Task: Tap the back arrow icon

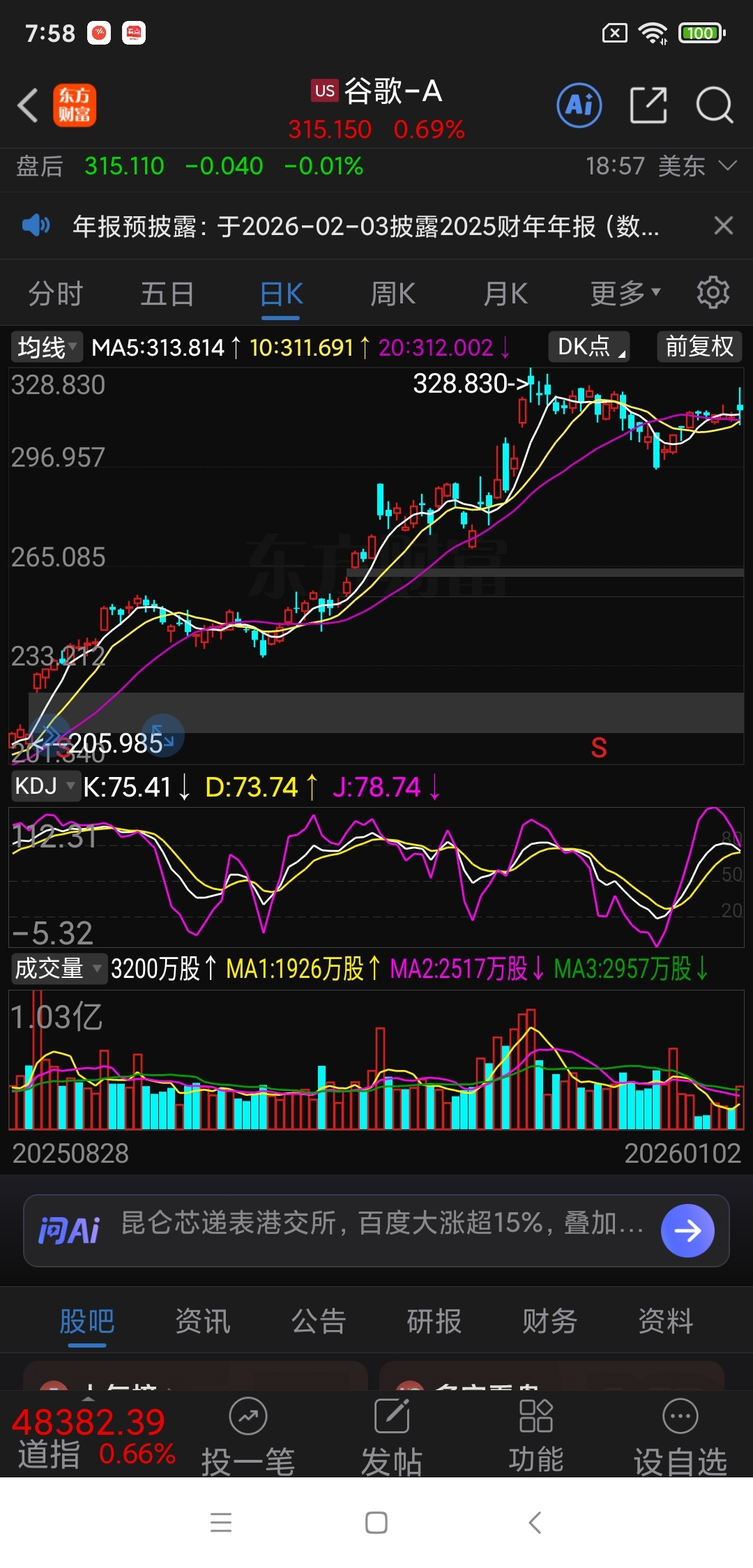Action: pyautogui.click(x=28, y=105)
